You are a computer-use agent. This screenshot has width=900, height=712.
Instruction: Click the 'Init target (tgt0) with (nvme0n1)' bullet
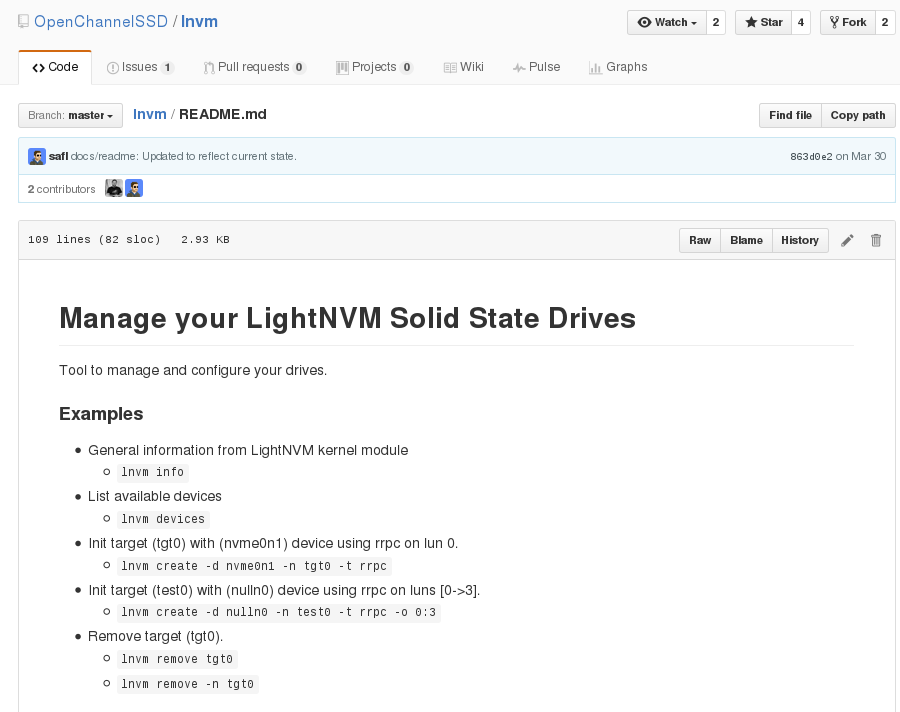click(273, 543)
